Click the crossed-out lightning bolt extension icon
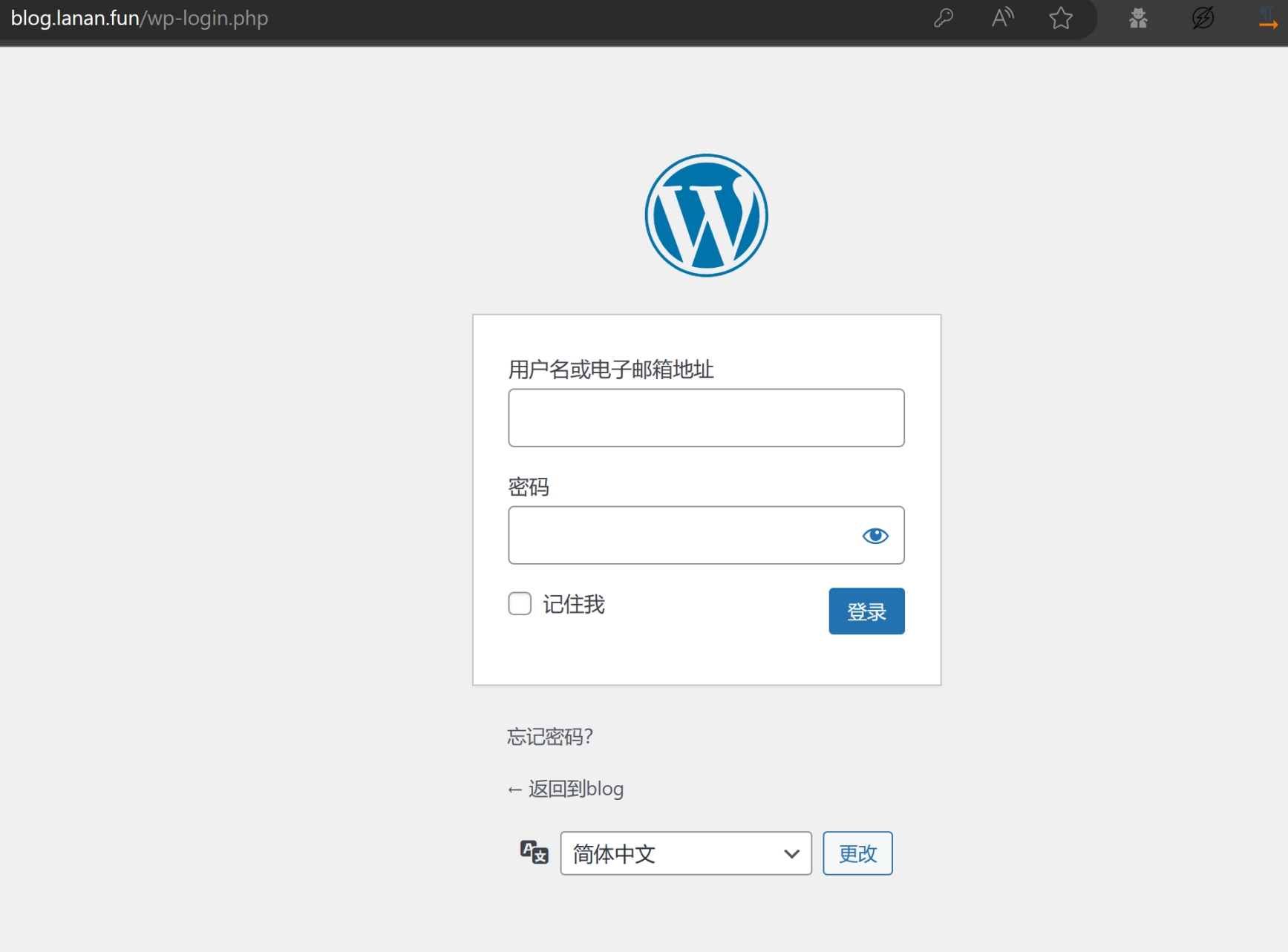The height and width of the screenshot is (952, 1288). click(1203, 18)
